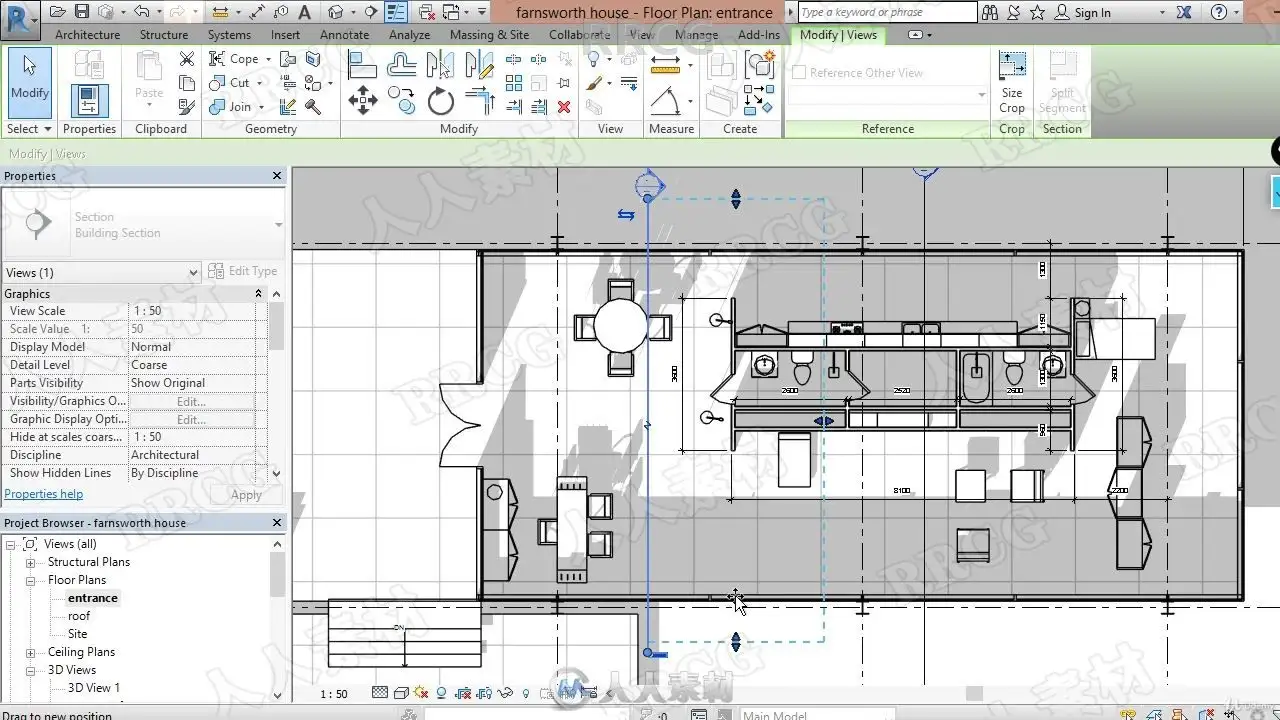Viewport: 1280px width, 720px height.
Task: Select the Rotate tool
Action: pos(441,101)
